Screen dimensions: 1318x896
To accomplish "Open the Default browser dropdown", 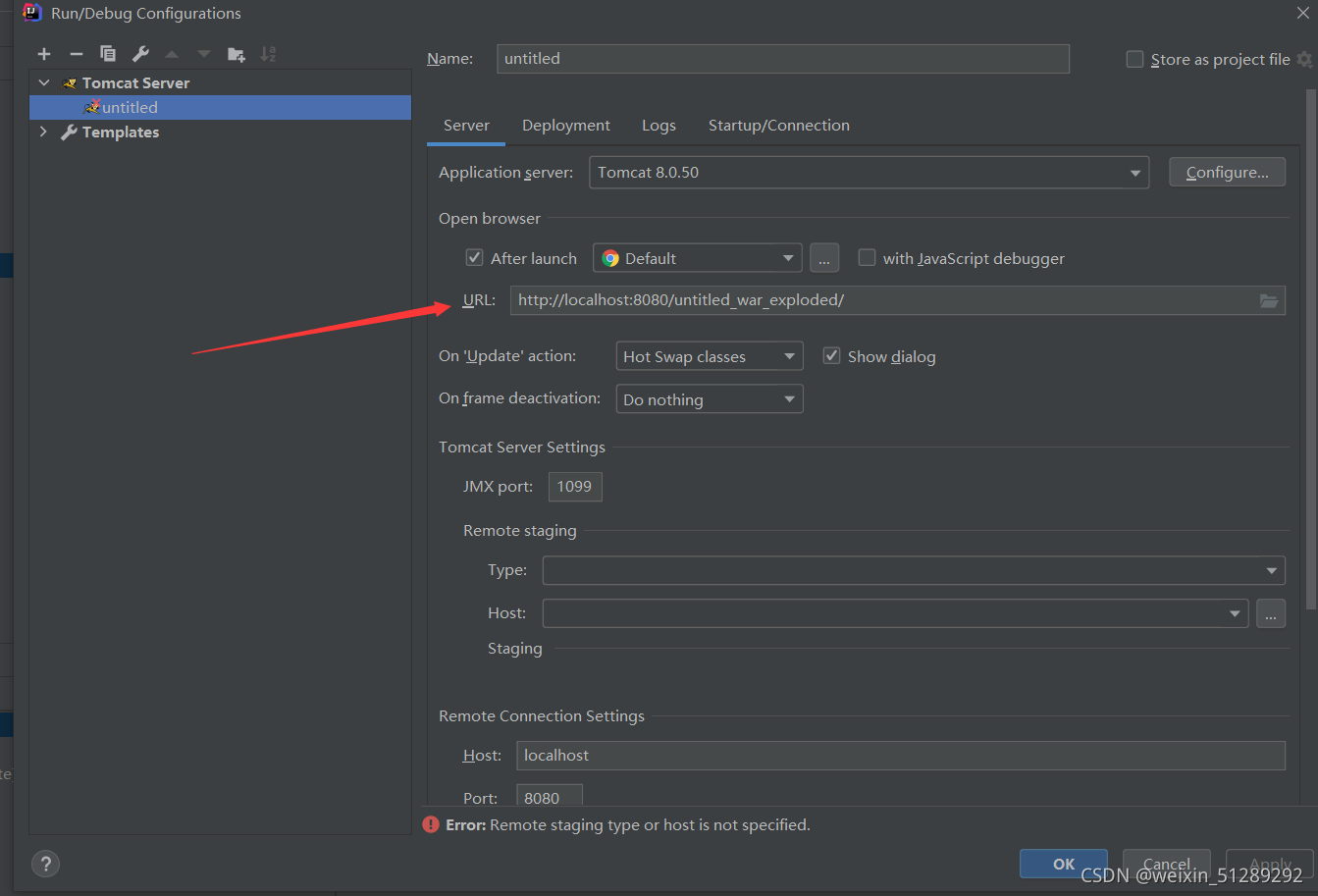I will 698,258.
